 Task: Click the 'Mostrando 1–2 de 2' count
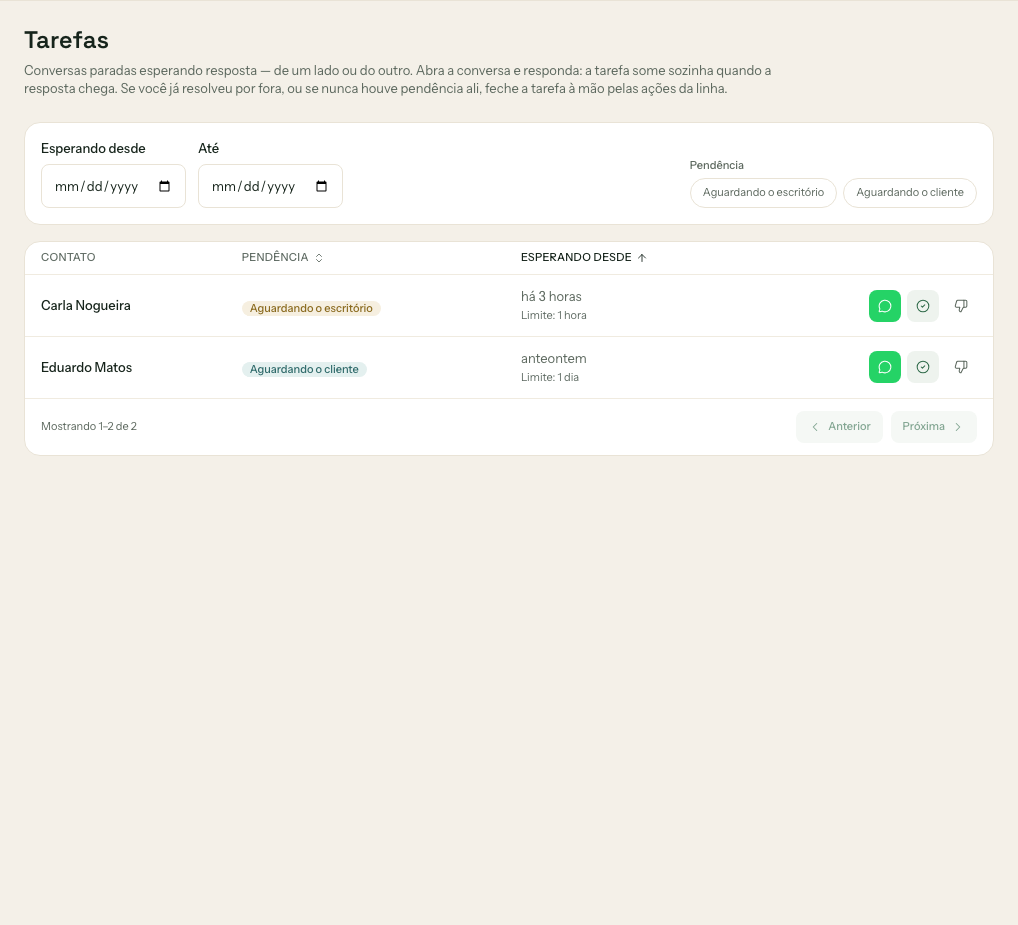point(89,426)
